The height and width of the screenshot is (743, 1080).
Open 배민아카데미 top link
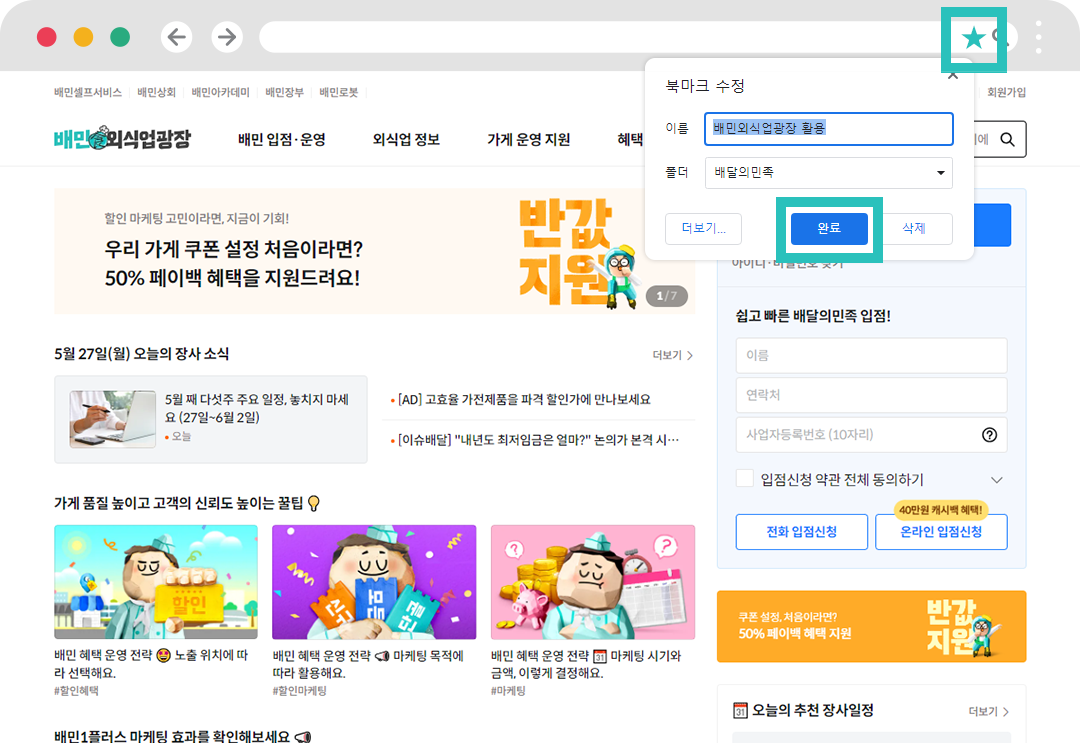click(220, 92)
